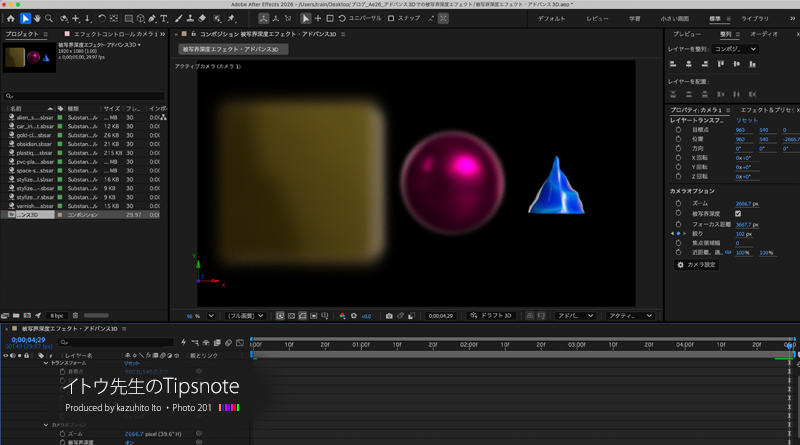Click the align left edges icon
This screenshot has width=800, height=445.
(673, 64)
